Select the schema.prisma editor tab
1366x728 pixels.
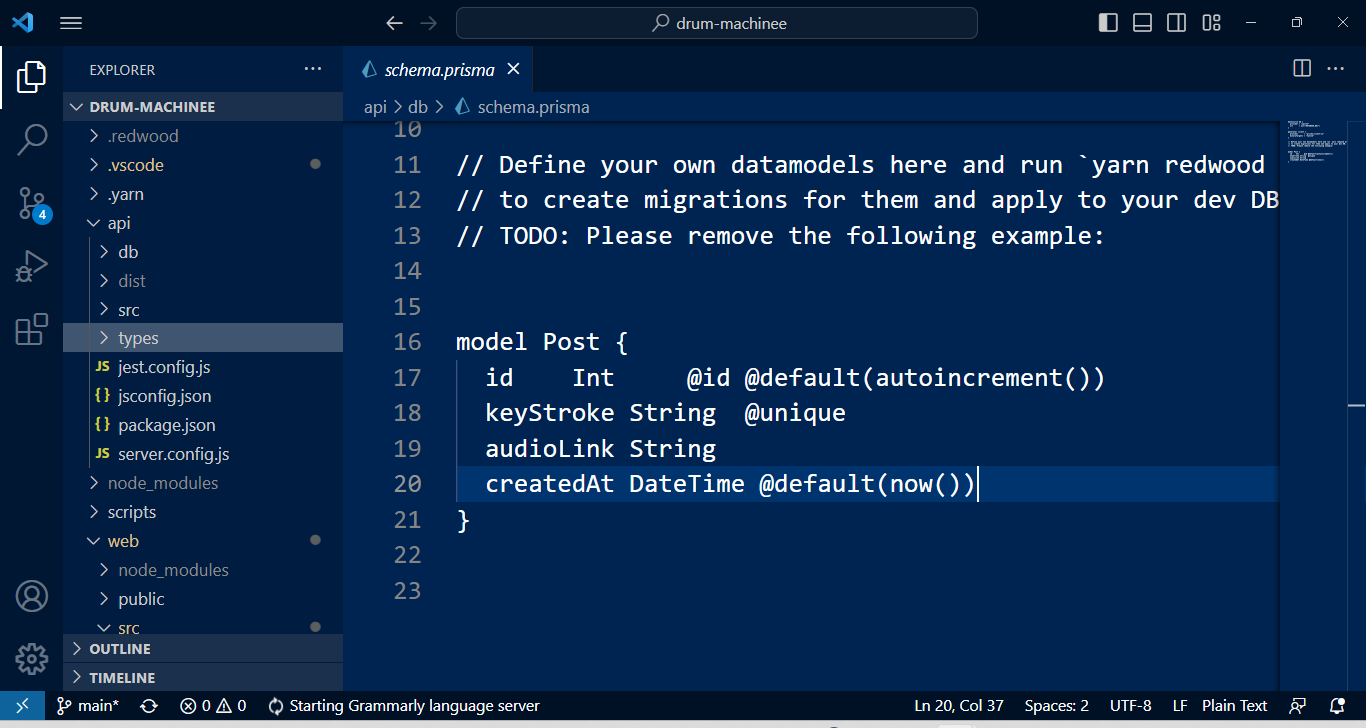[439, 69]
